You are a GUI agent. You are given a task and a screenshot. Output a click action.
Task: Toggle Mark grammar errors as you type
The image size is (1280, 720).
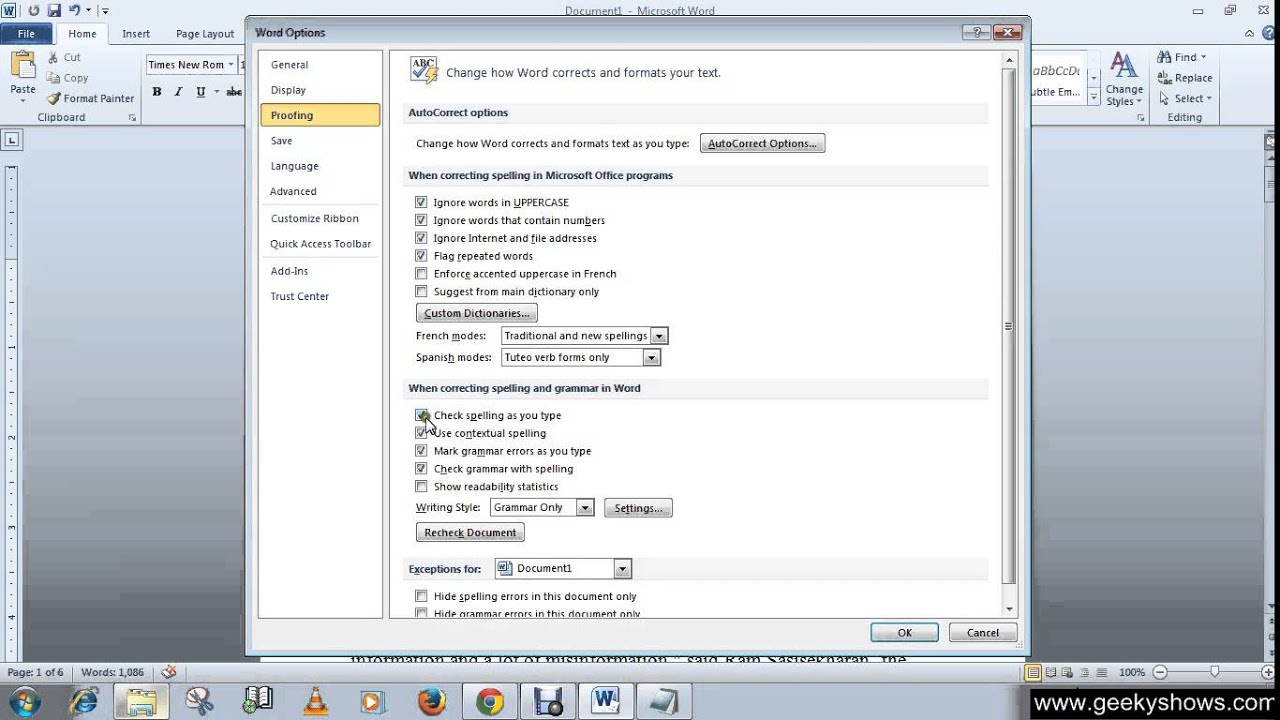pos(421,451)
